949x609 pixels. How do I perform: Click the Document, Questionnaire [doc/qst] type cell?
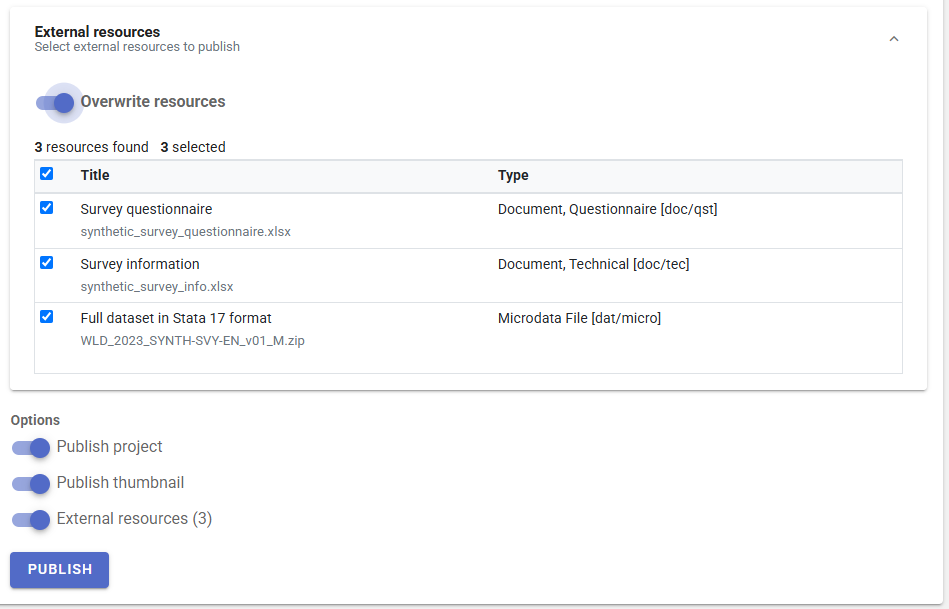pos(607,209)
